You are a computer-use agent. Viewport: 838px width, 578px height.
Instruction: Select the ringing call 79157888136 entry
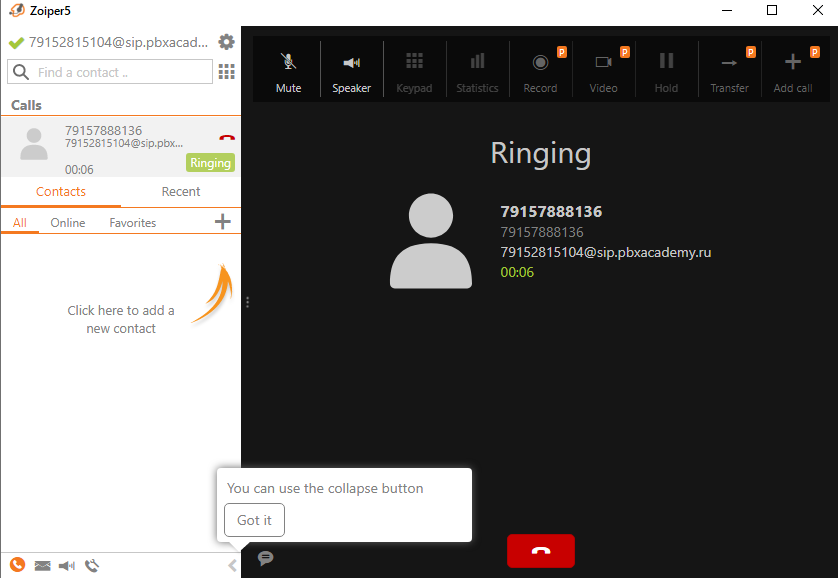[121, 147]
